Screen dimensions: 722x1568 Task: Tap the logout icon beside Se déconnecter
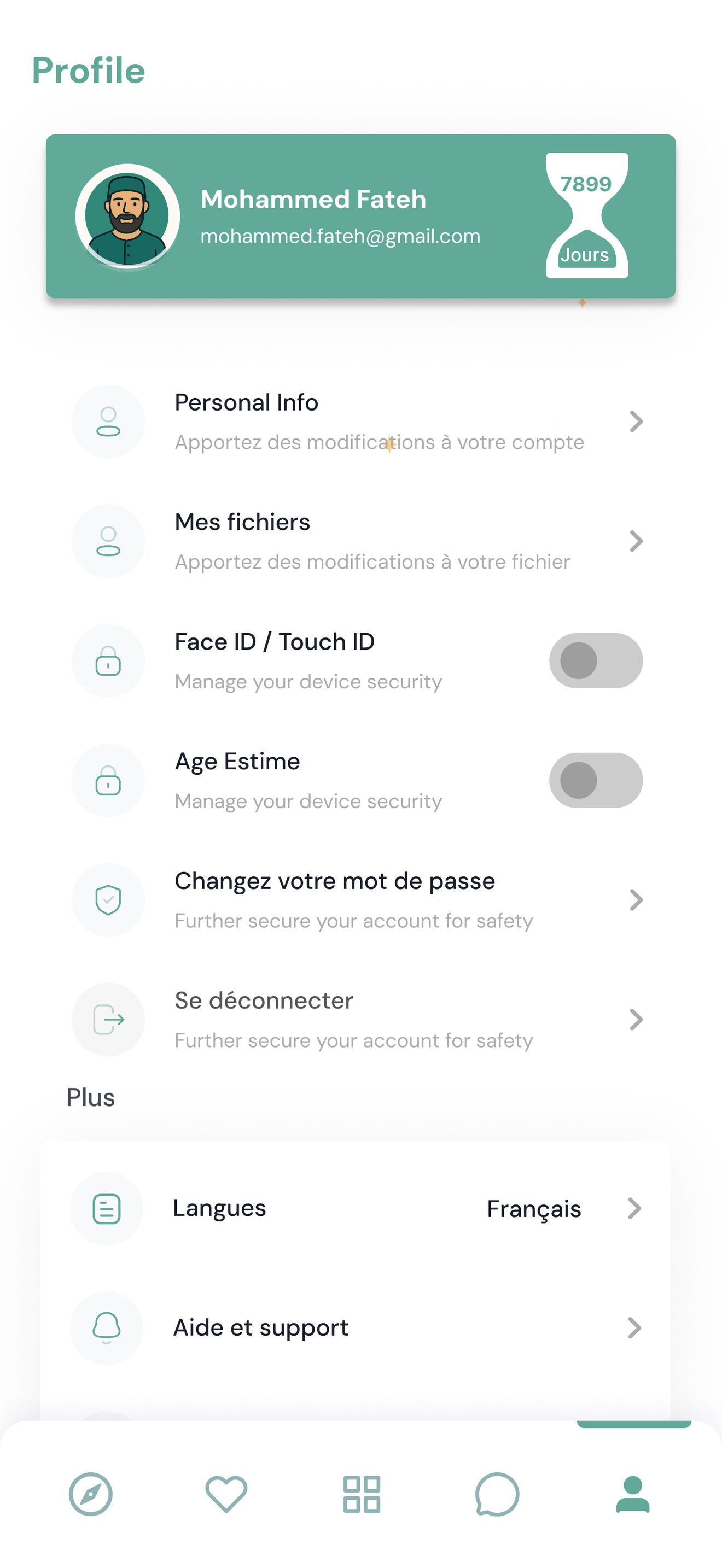pos(108,1020)
